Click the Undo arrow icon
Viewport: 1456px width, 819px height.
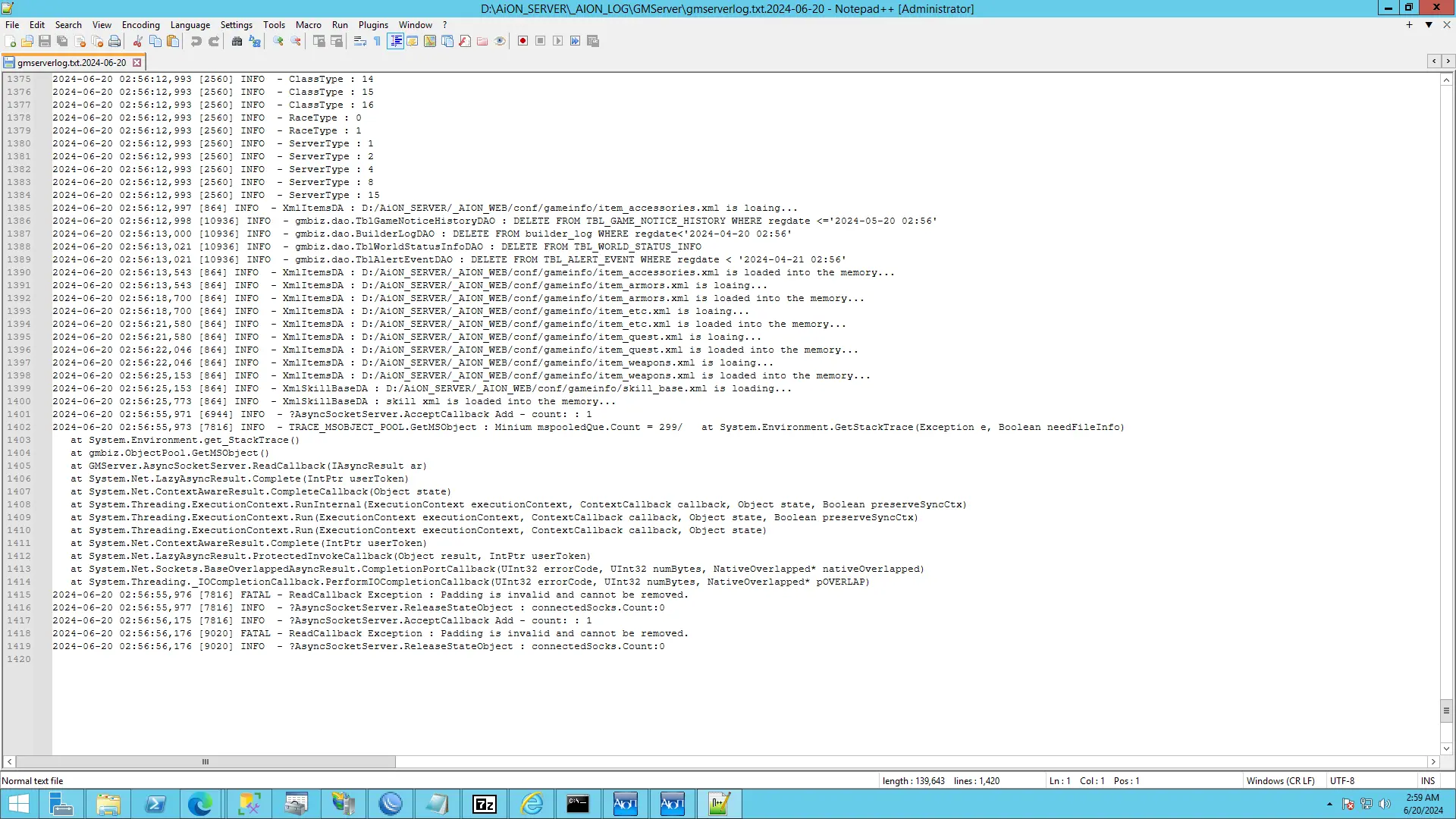click(x=196, y=41)
